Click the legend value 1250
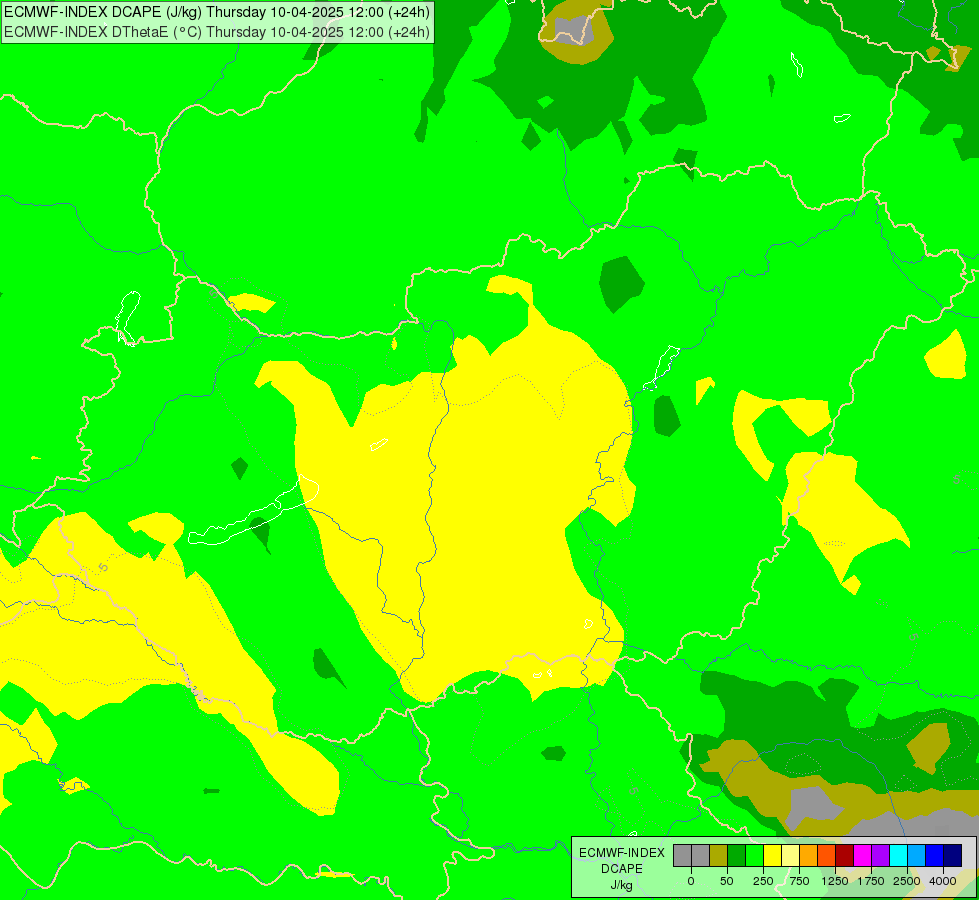The image size is (979, 900). pos(835,881)
